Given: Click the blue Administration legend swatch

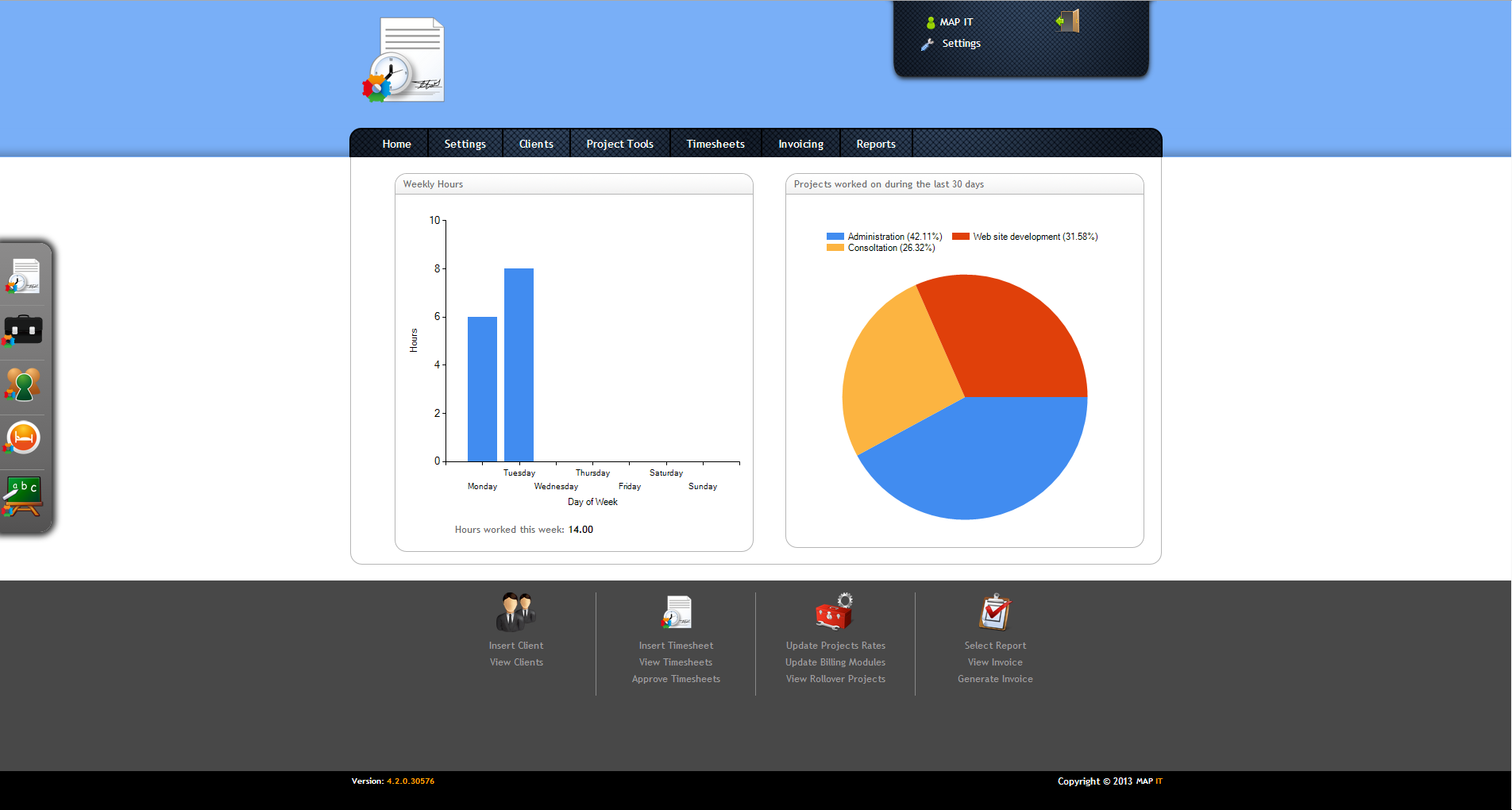Looking at the screenshot, I should (835, 237).
